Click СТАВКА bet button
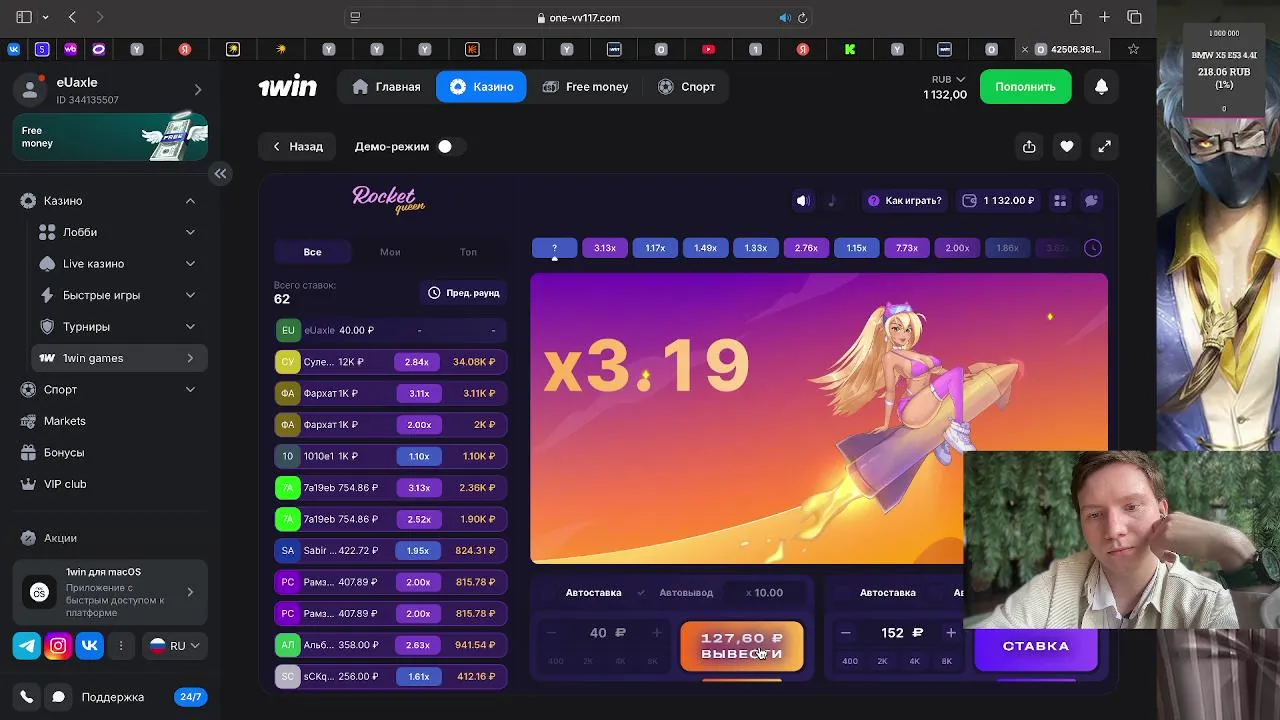This screenshot has height=720, width=1280. (x=1036, y=646)
